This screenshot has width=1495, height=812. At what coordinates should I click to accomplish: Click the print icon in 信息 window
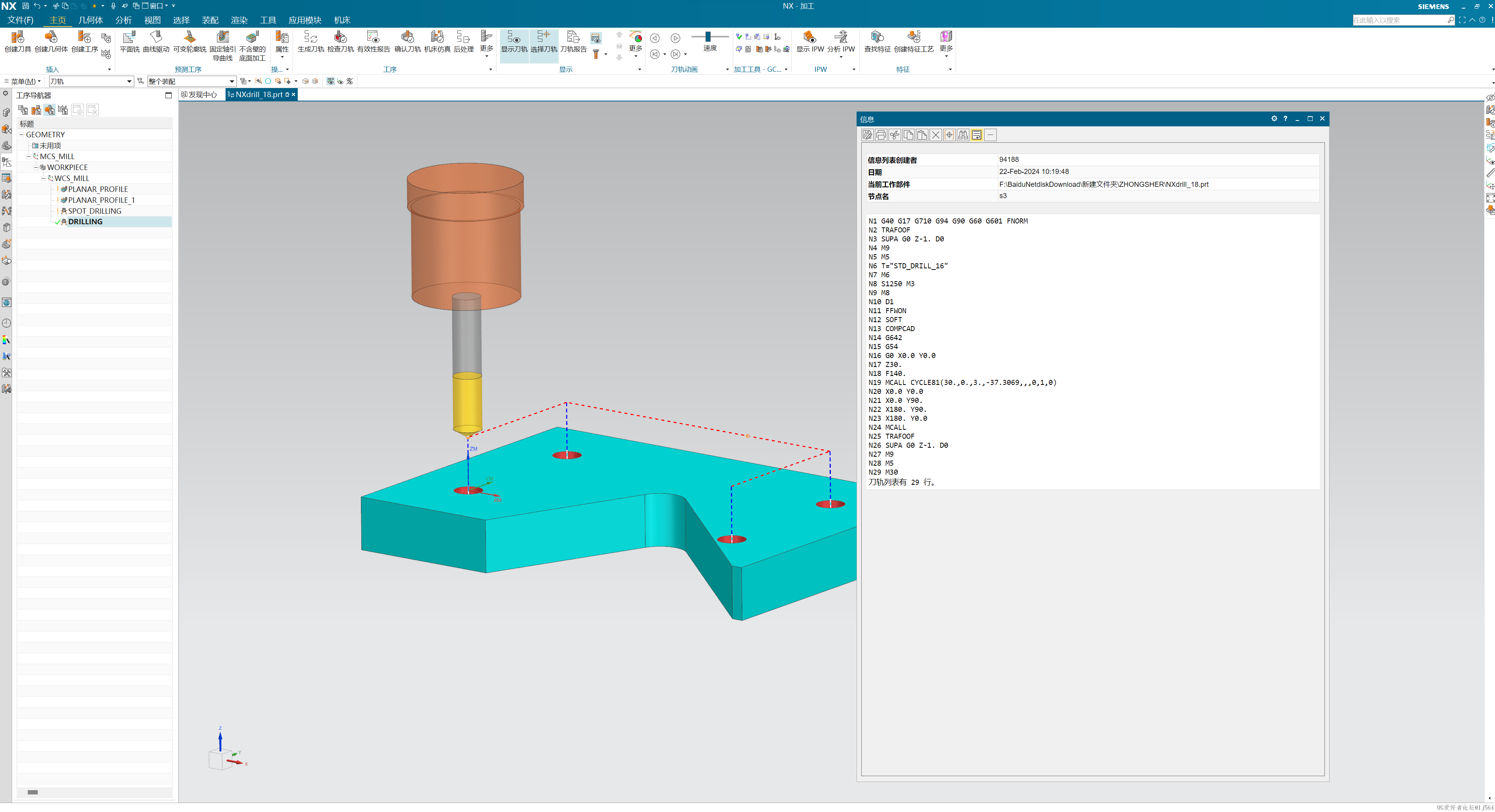881,135
